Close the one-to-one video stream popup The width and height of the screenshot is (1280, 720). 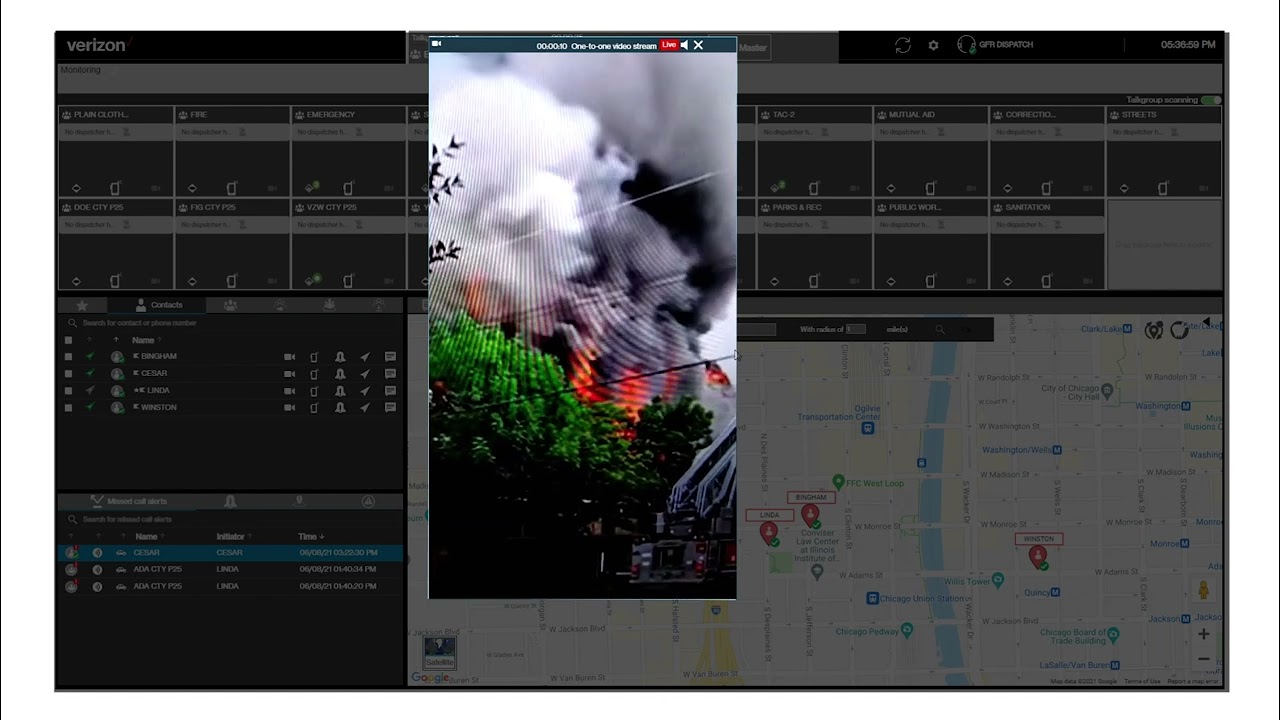tap(698, 45)
